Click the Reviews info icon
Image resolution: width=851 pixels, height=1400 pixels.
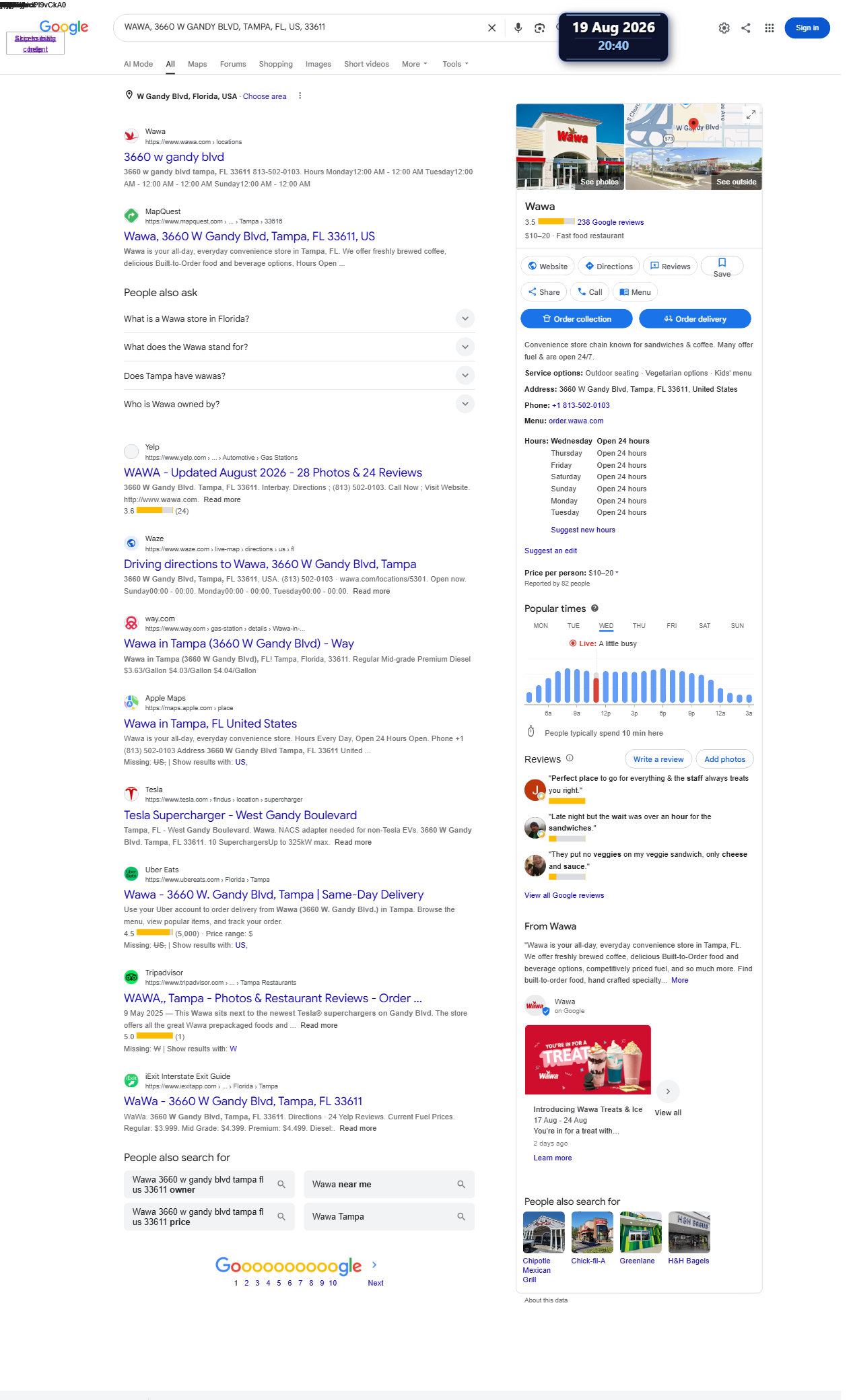pos(570,759)
